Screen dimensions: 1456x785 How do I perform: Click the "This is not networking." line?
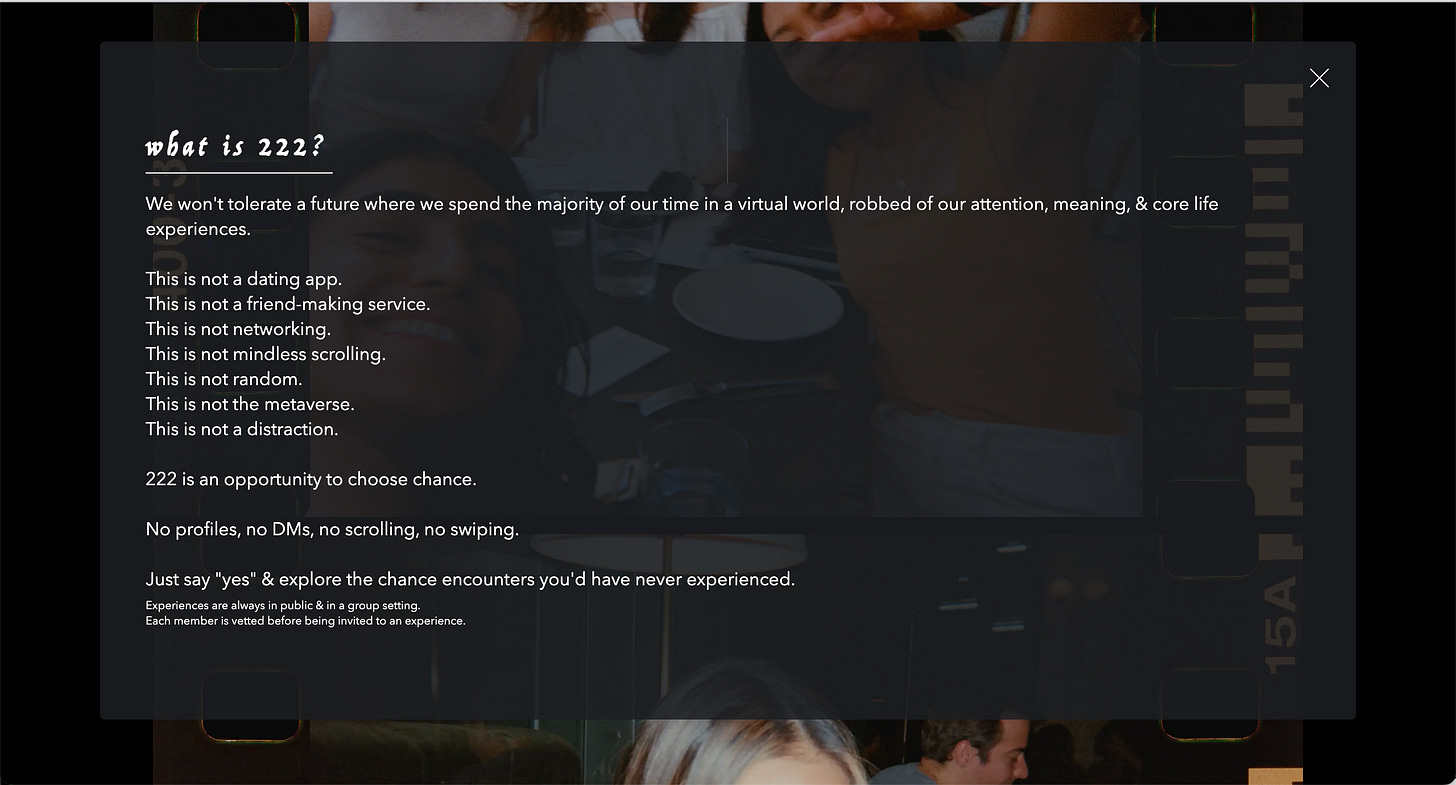238,329
